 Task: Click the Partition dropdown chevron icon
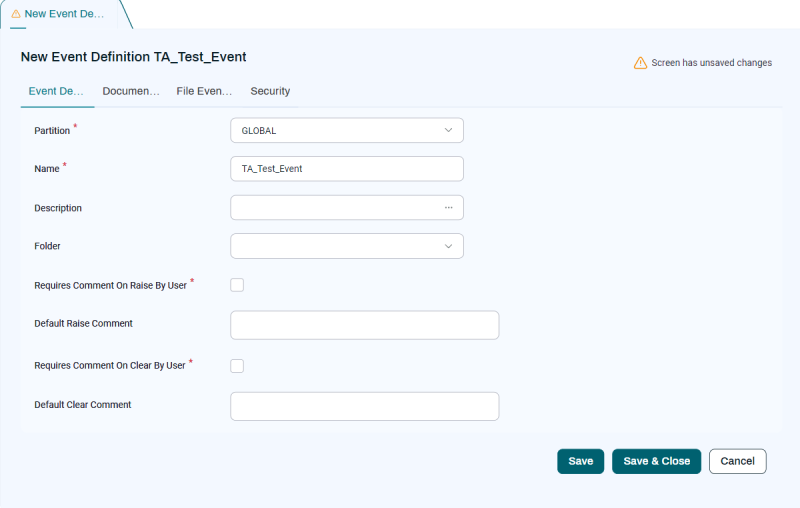(448, 130)
